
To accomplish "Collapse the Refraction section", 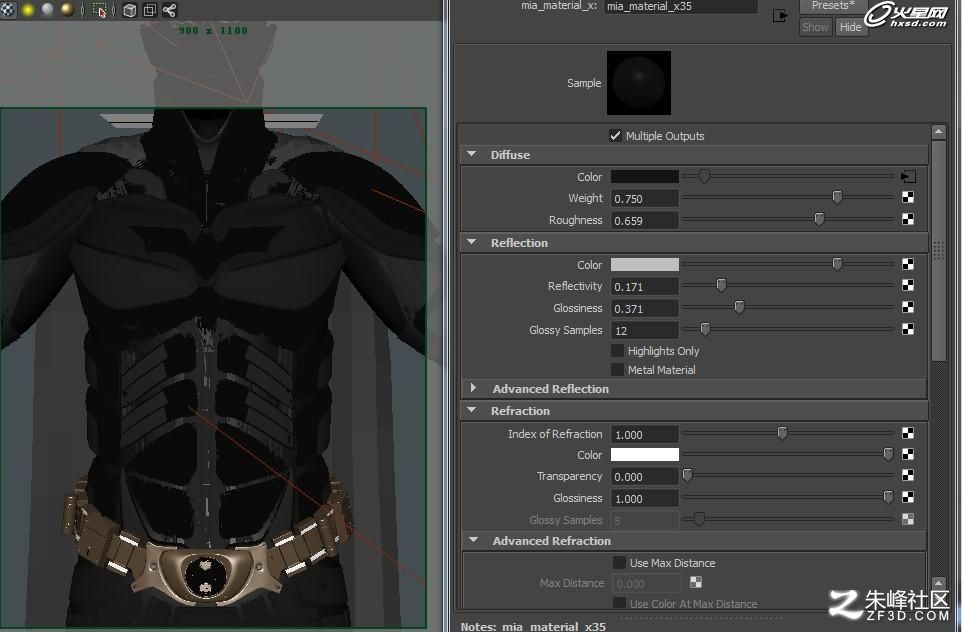I will pyautogui.click(x=472, y=410).
